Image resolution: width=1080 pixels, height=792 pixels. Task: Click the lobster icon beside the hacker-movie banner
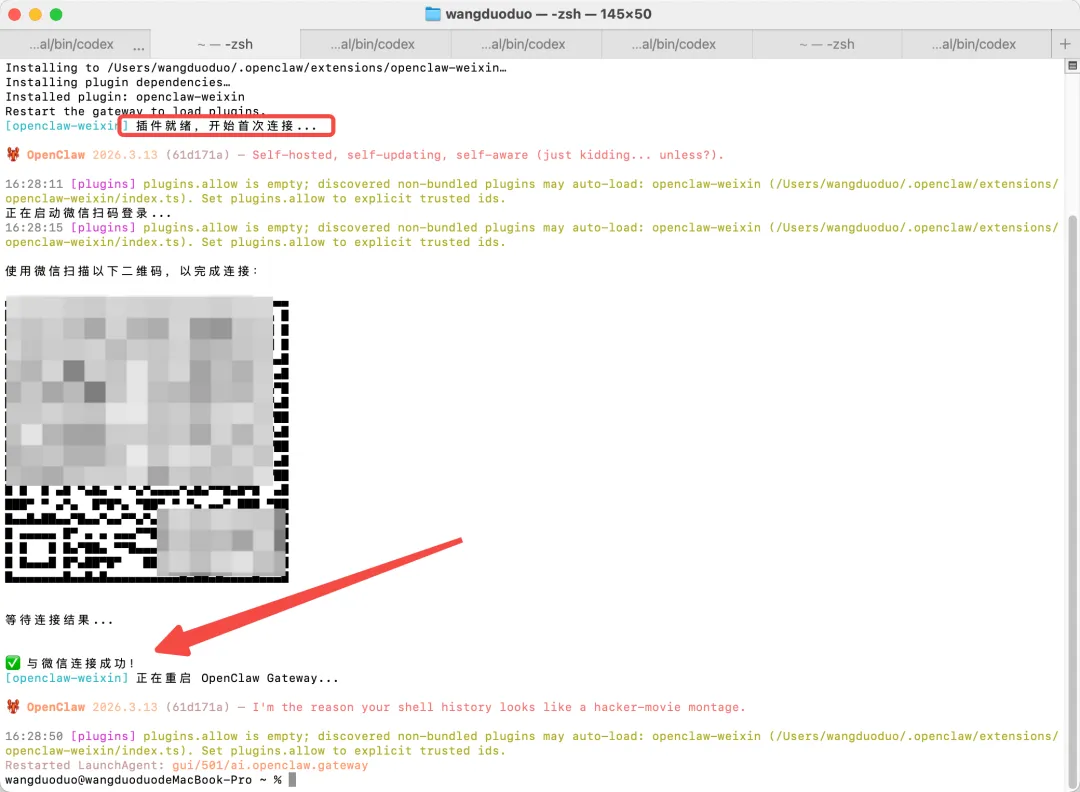[x=12, y=707]
